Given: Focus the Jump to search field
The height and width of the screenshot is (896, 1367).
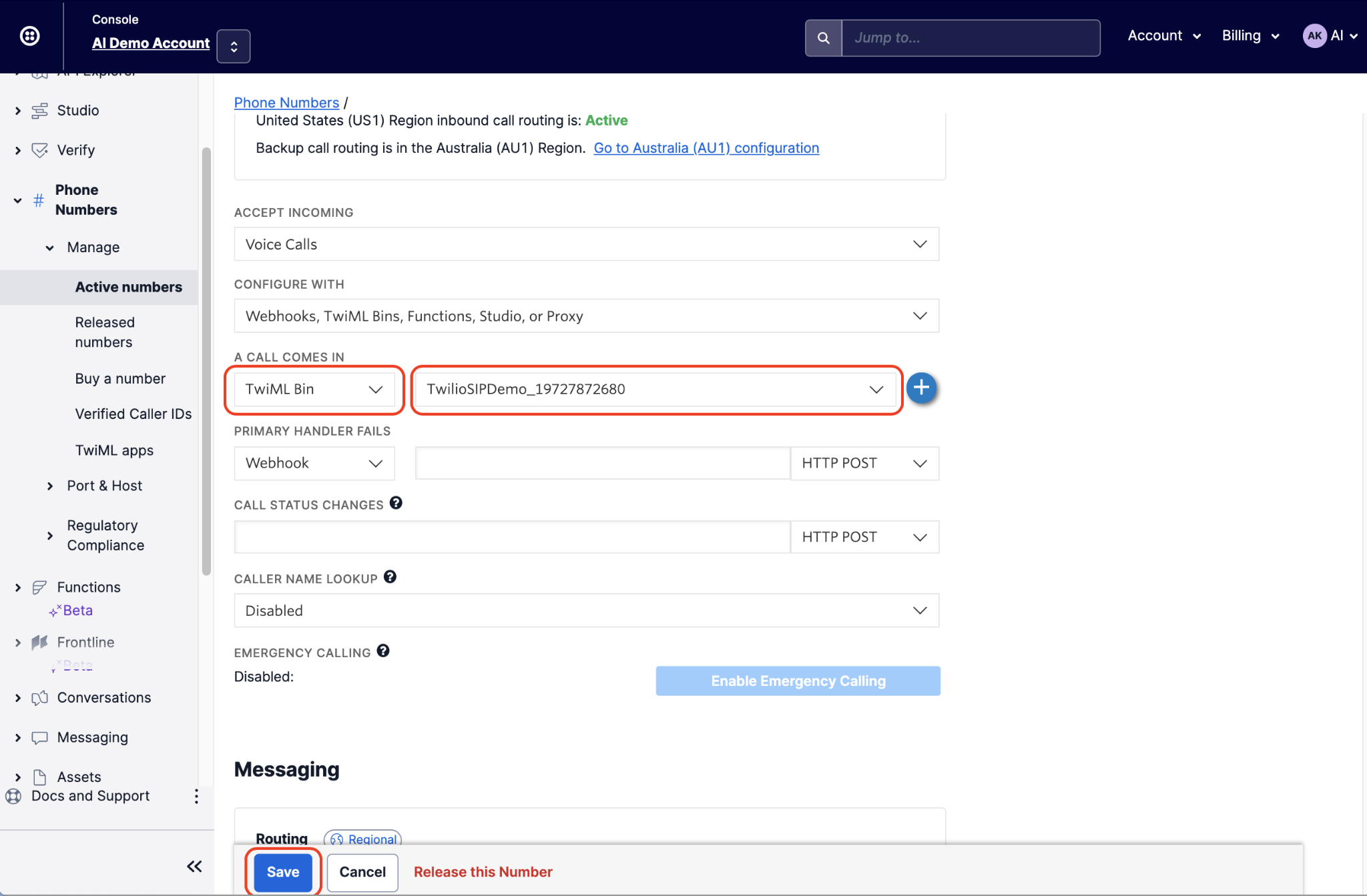Looking at the screenshot, I should pos(971,38).
